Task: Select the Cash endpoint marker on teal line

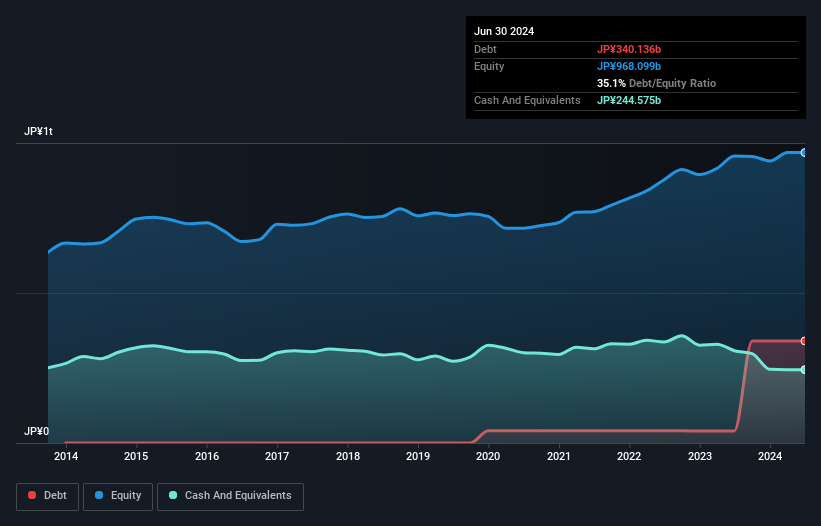Action: coord(804,370)
